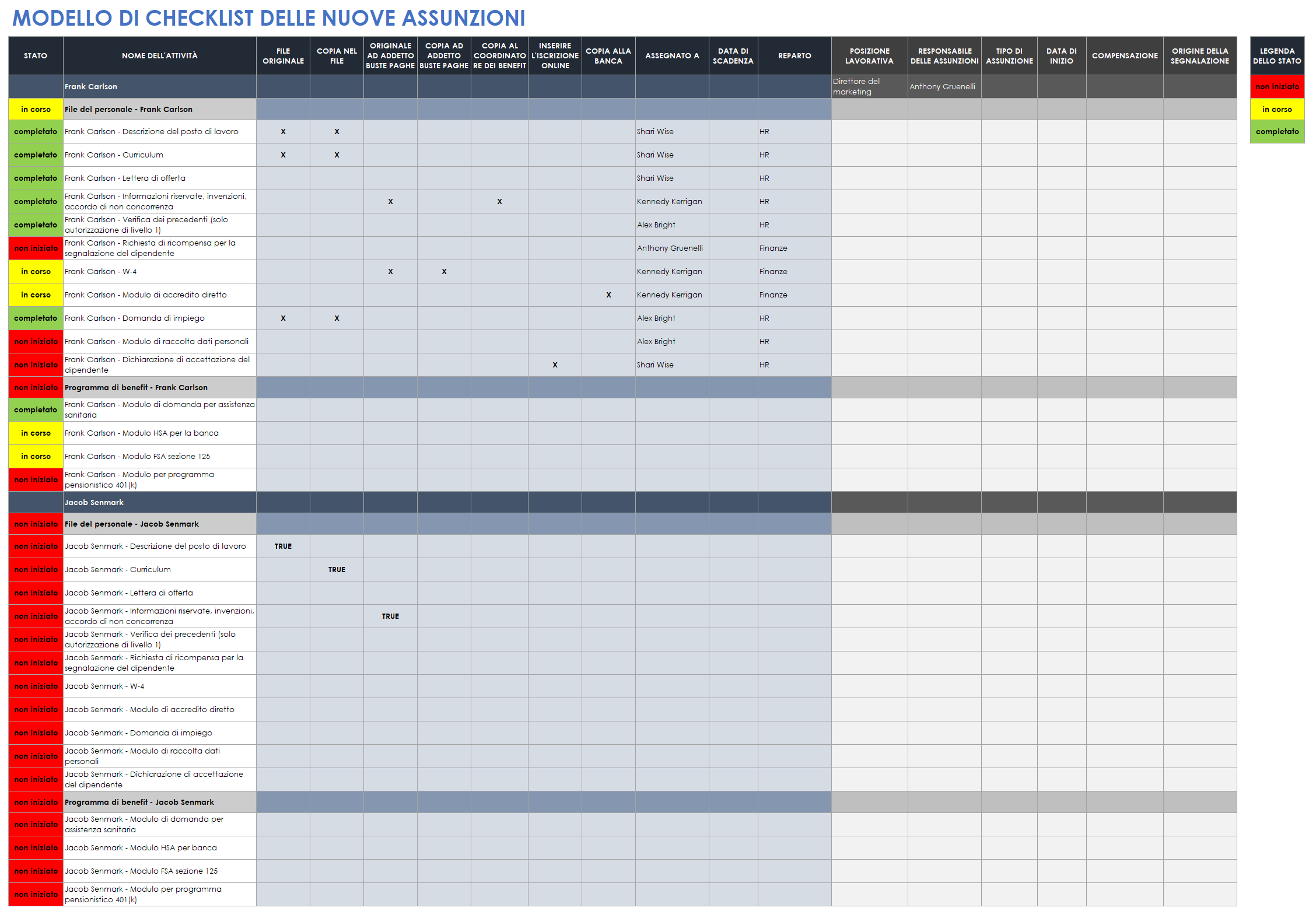Click the ORIGINE DELLA SEGNALAZIONE header

point(1200,55)
